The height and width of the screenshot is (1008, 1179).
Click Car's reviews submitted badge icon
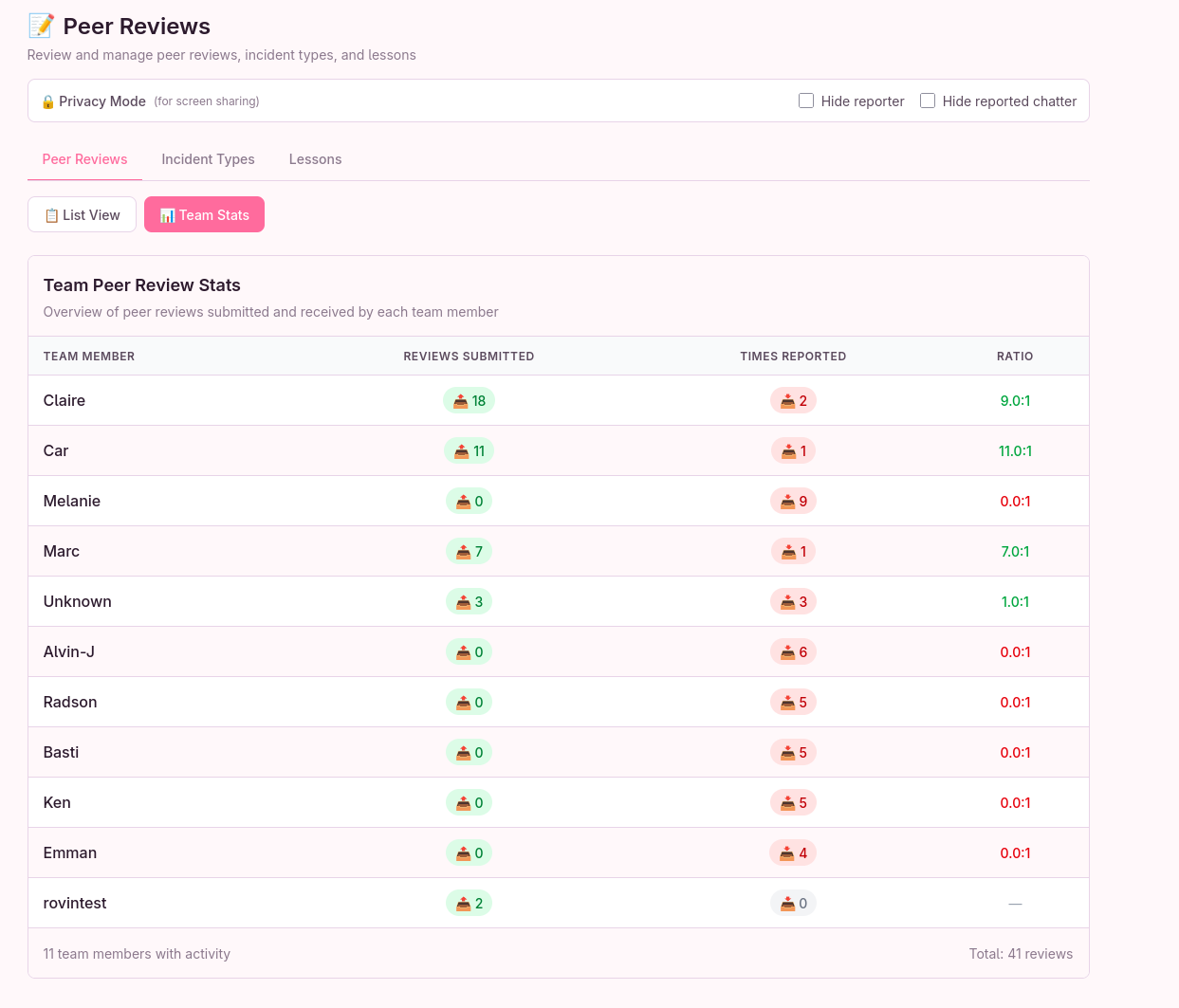click(461, 451)
